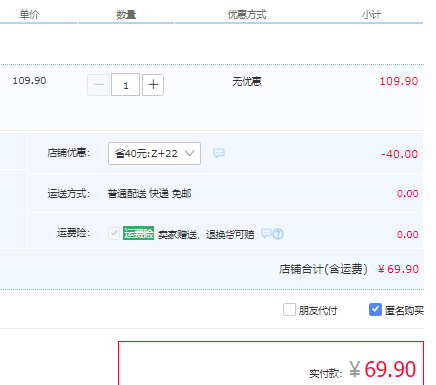Image resolution: width=436 pixels, height=385 pixels.
Task: Click the message bubble icon beside 店铺优惠 dropdown
Action: point(219,153)
